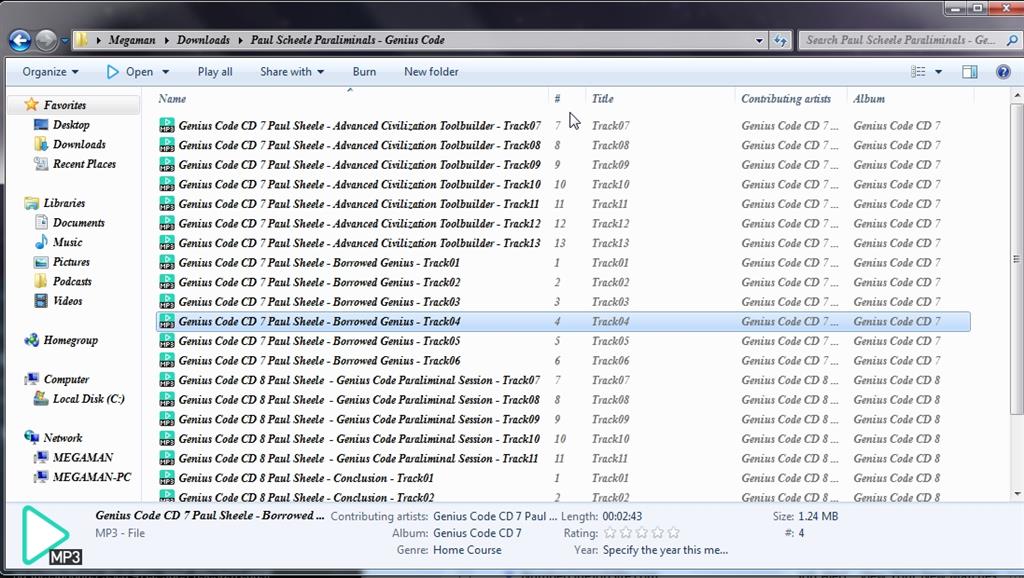This screenshot has width=1024, height=578.
Task: Open the Pictures library
Action: [71, 262]
